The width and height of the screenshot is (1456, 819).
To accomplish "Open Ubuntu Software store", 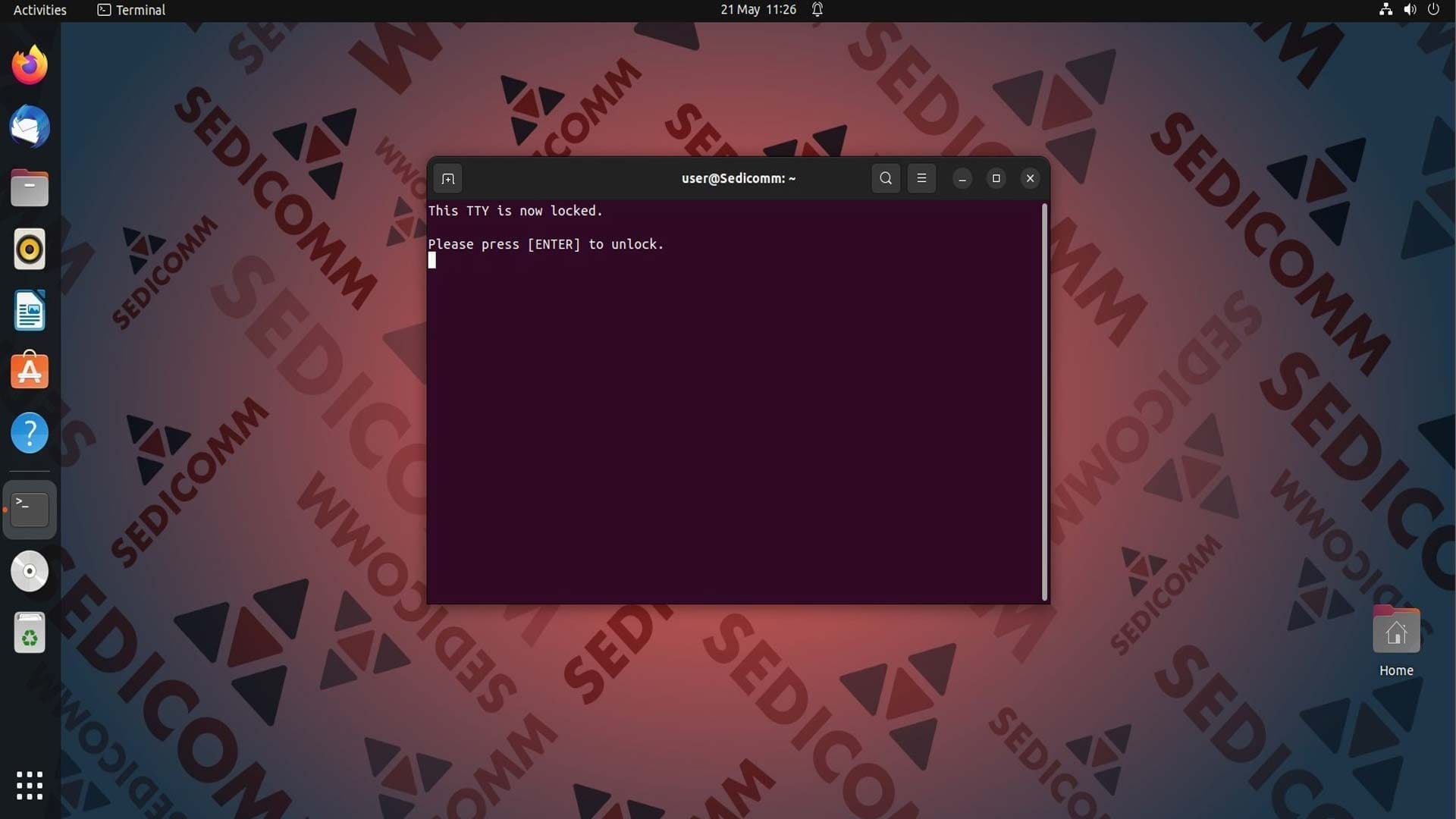I will pyautogui.click(x=30, y=372).
